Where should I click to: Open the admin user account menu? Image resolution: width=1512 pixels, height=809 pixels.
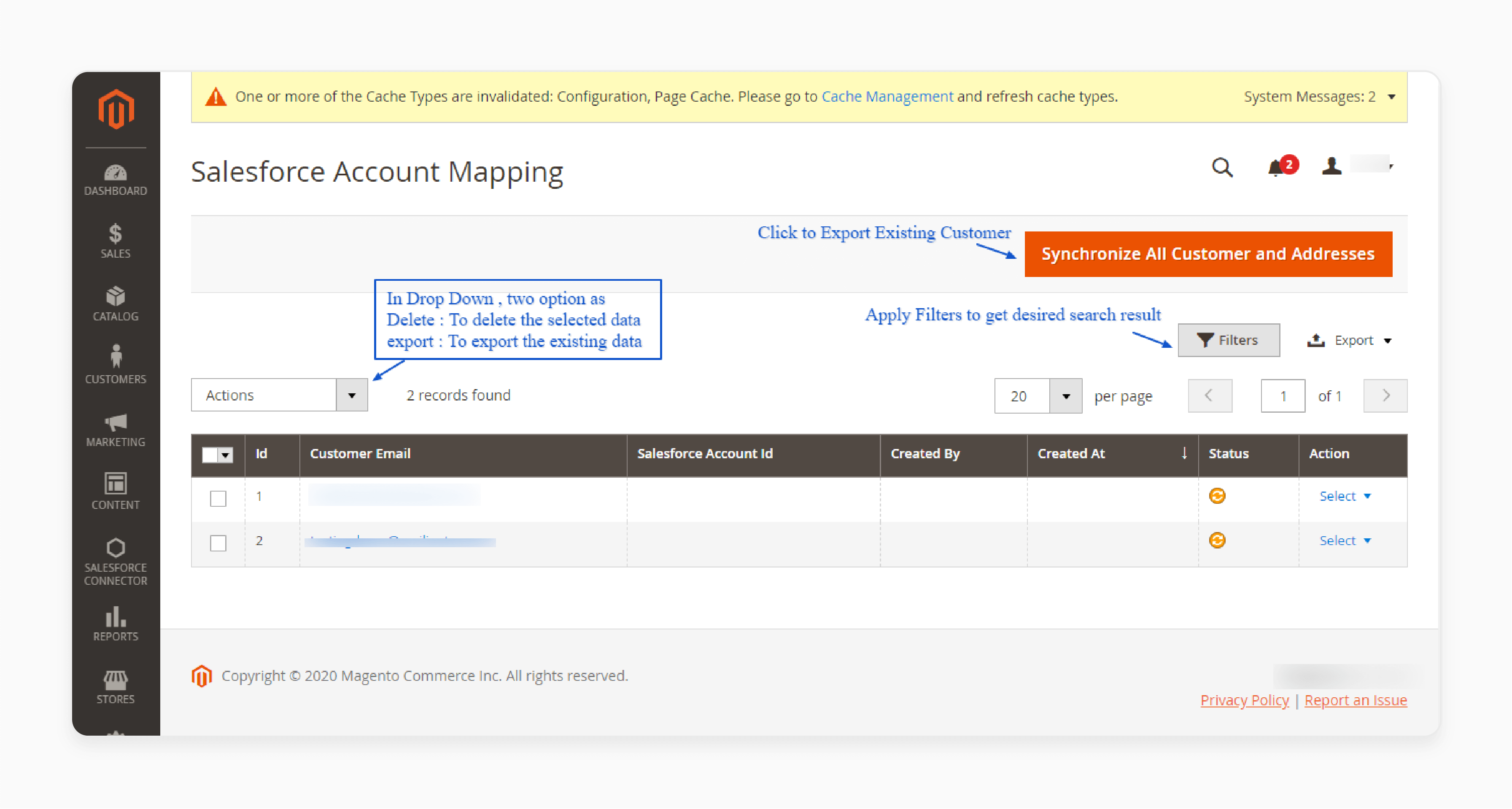[1357, 166]
